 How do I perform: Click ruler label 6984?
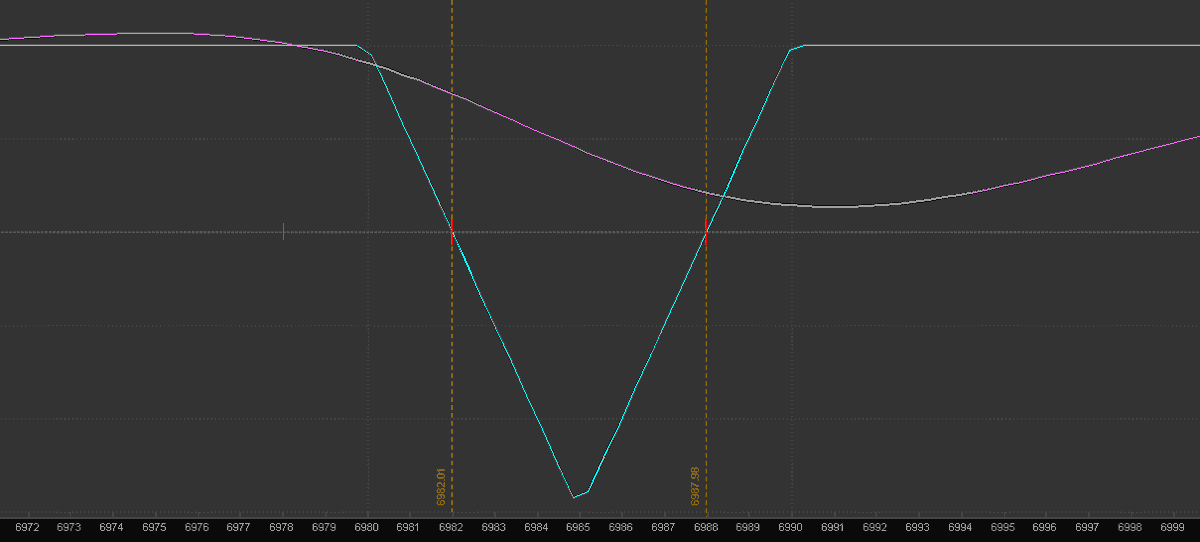click(536, 527)
